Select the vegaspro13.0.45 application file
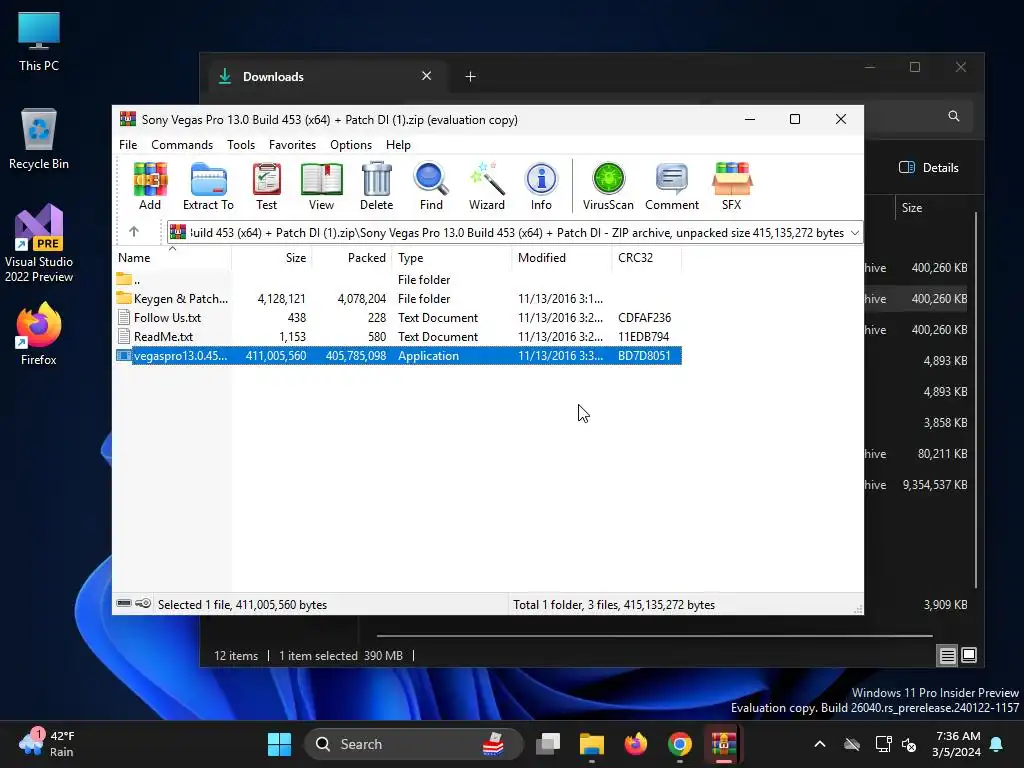The image size is (1024, 768). tap(398, 356)
